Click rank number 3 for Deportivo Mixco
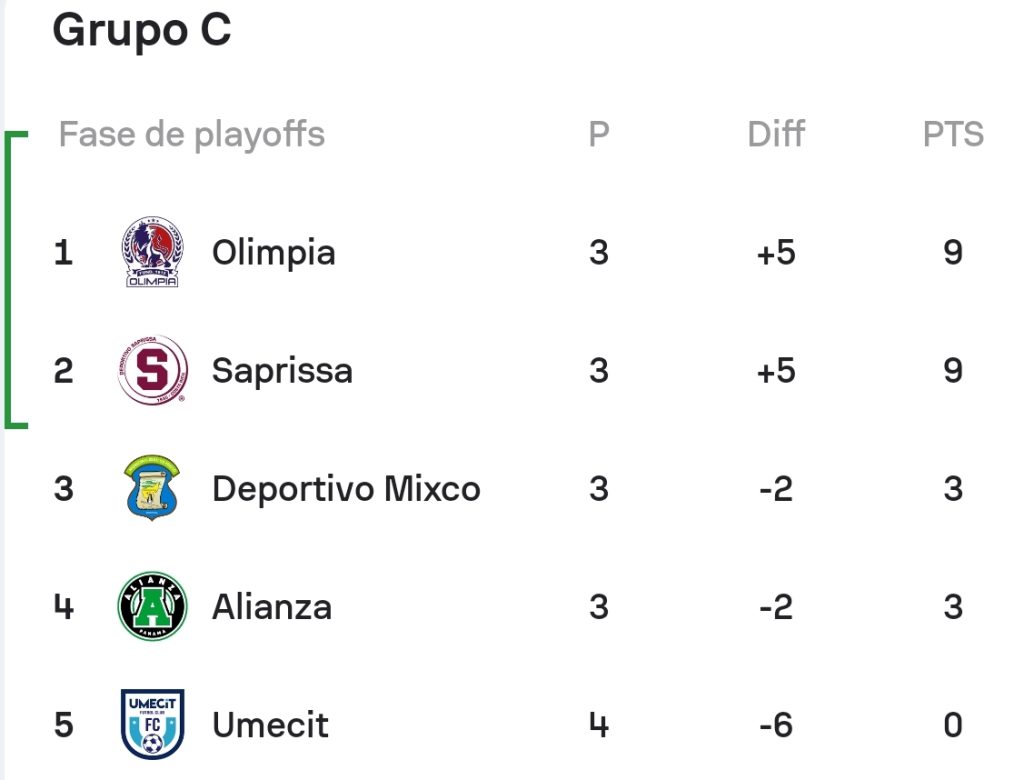 (63, 489)
